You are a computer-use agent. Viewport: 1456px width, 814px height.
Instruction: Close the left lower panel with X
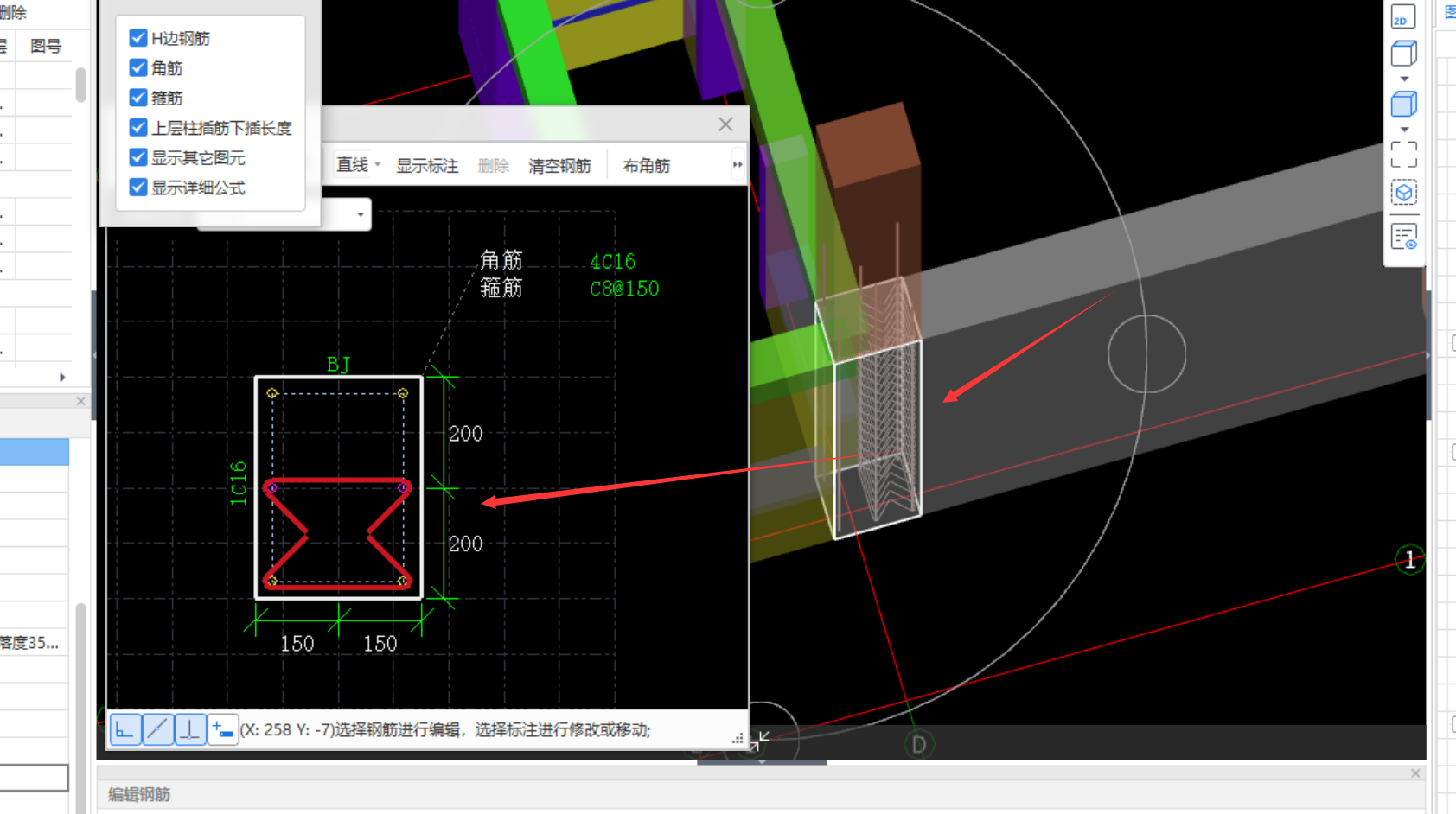pyautogui.click(x=80, y=401)
